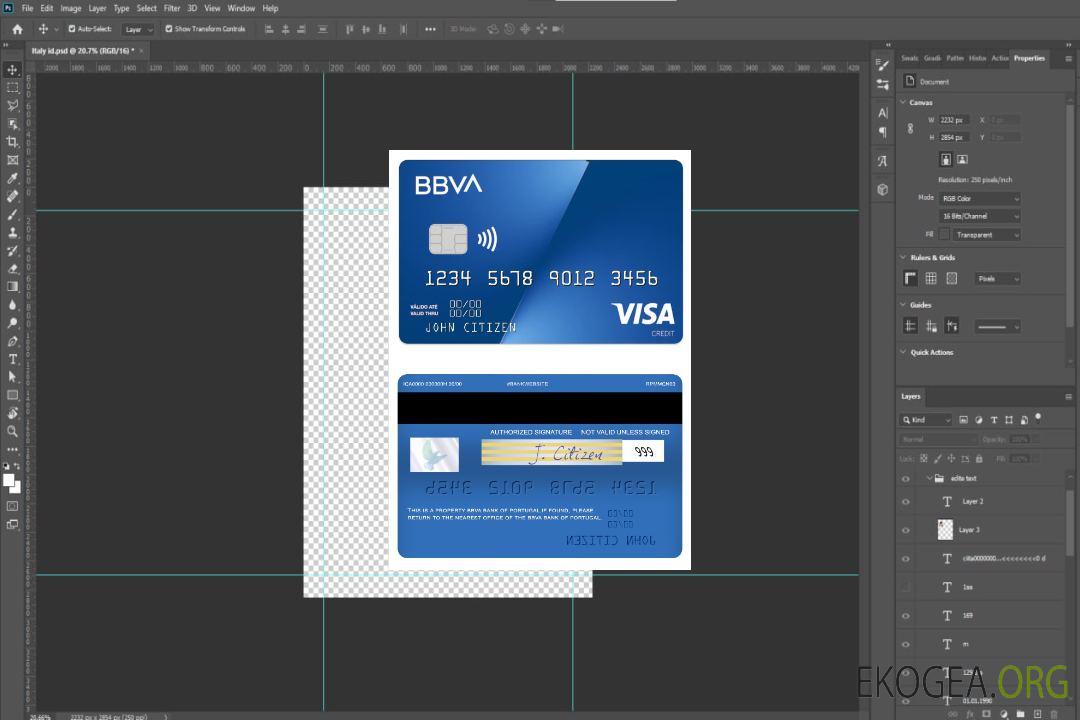The image size is (1080, 720).
Task: Select the Pen tool
Action: pos(12,341)
